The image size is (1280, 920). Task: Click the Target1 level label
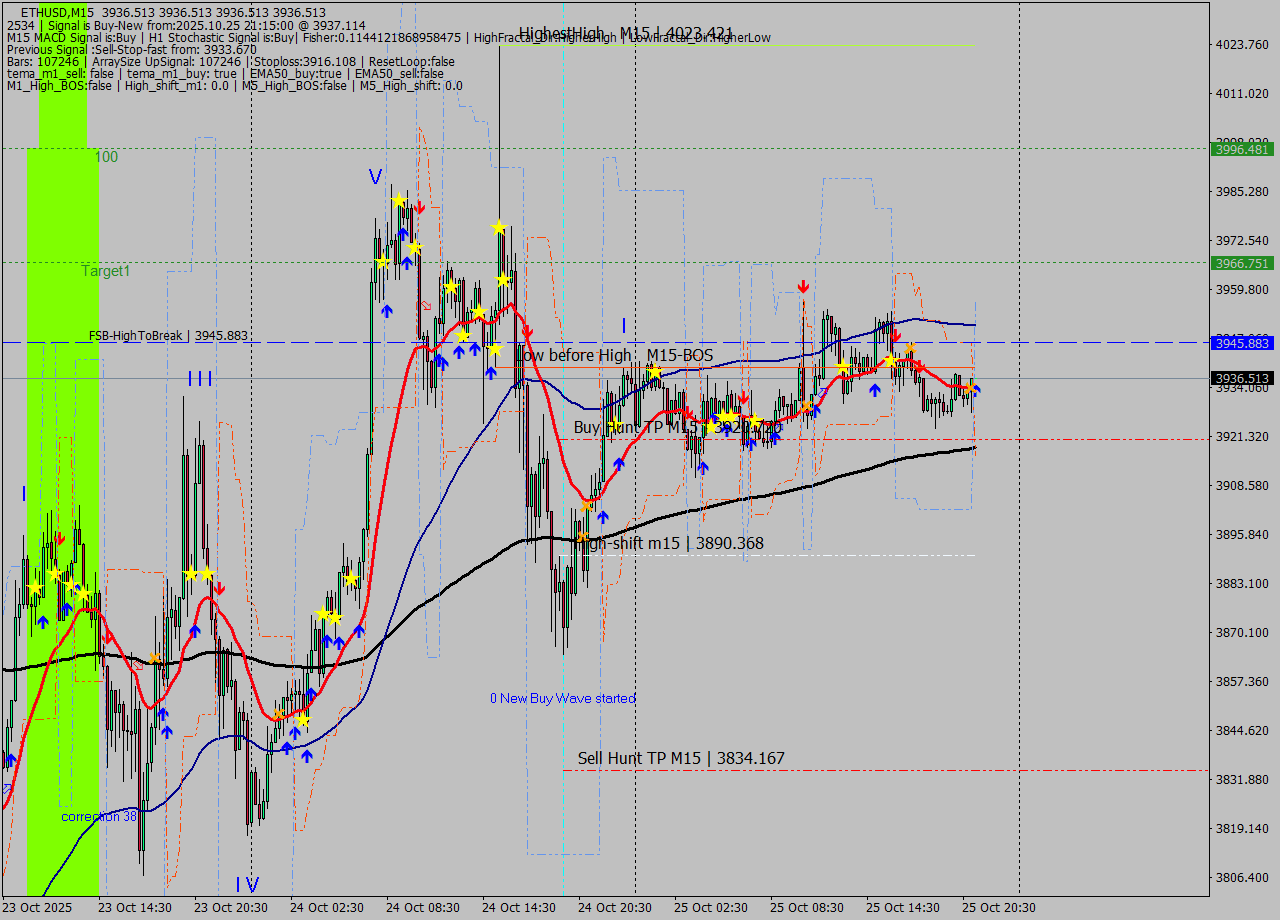[x=106, y=271]
